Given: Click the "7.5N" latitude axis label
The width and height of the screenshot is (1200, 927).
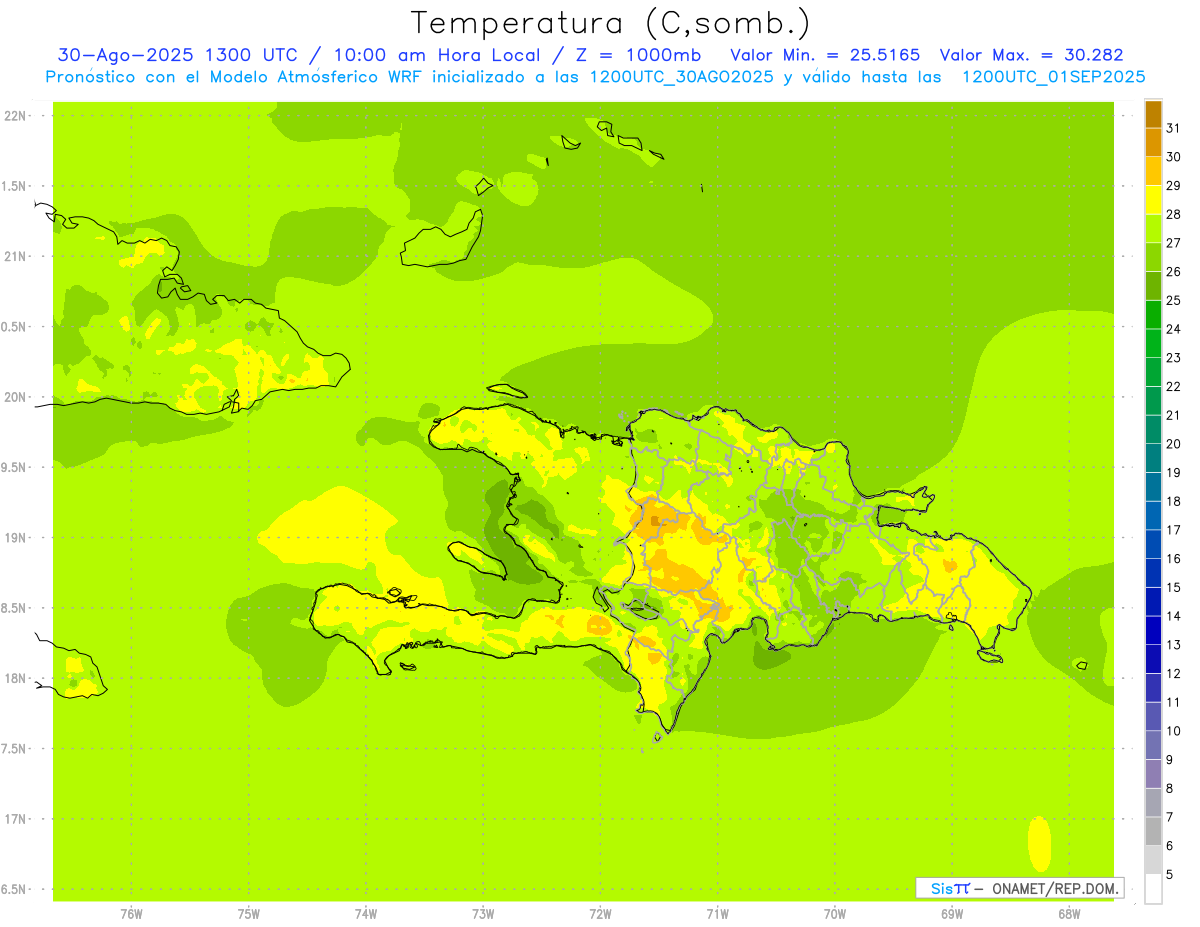Looking at the screenshot, I should pos(15,749).
